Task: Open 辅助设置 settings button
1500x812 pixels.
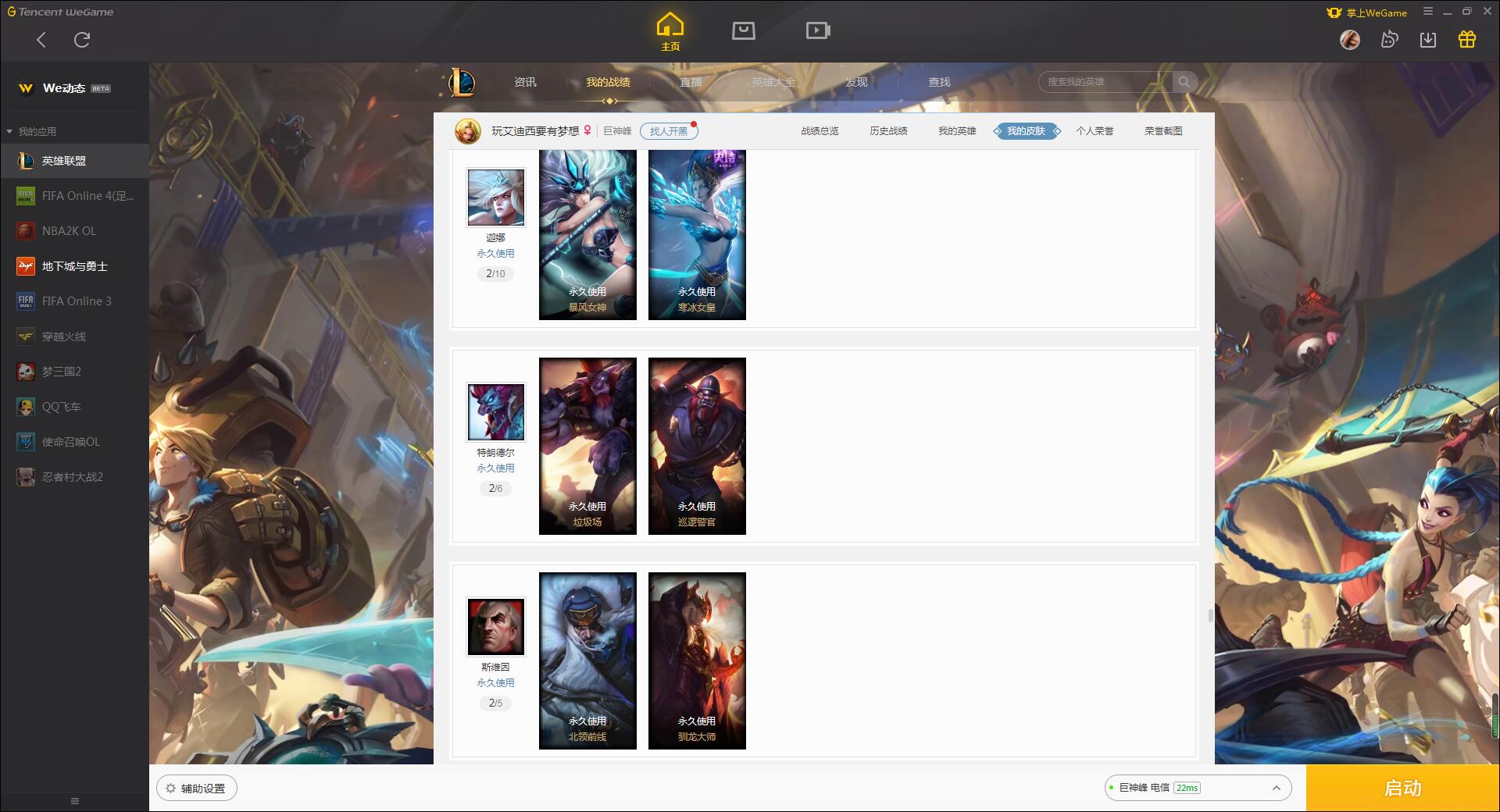Action: tap(197, 789)
